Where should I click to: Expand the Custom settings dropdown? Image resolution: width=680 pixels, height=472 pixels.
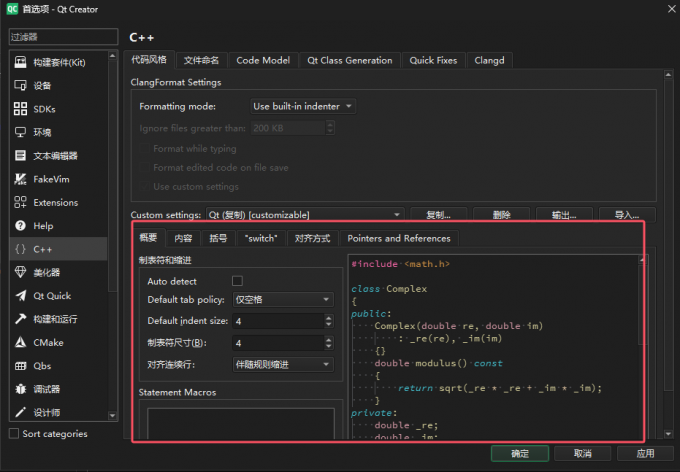point(304,215)
